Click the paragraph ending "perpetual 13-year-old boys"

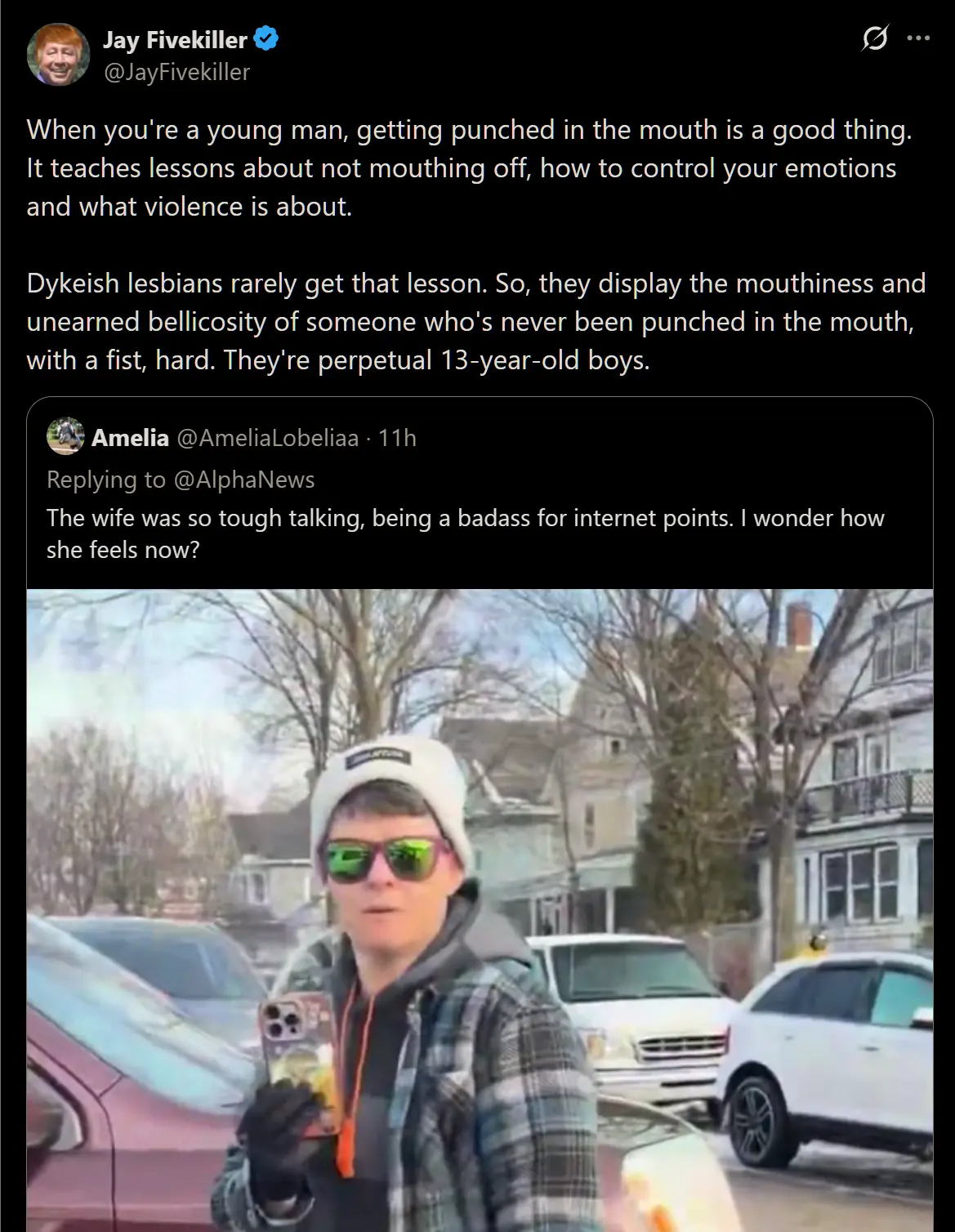coord(475,321)
